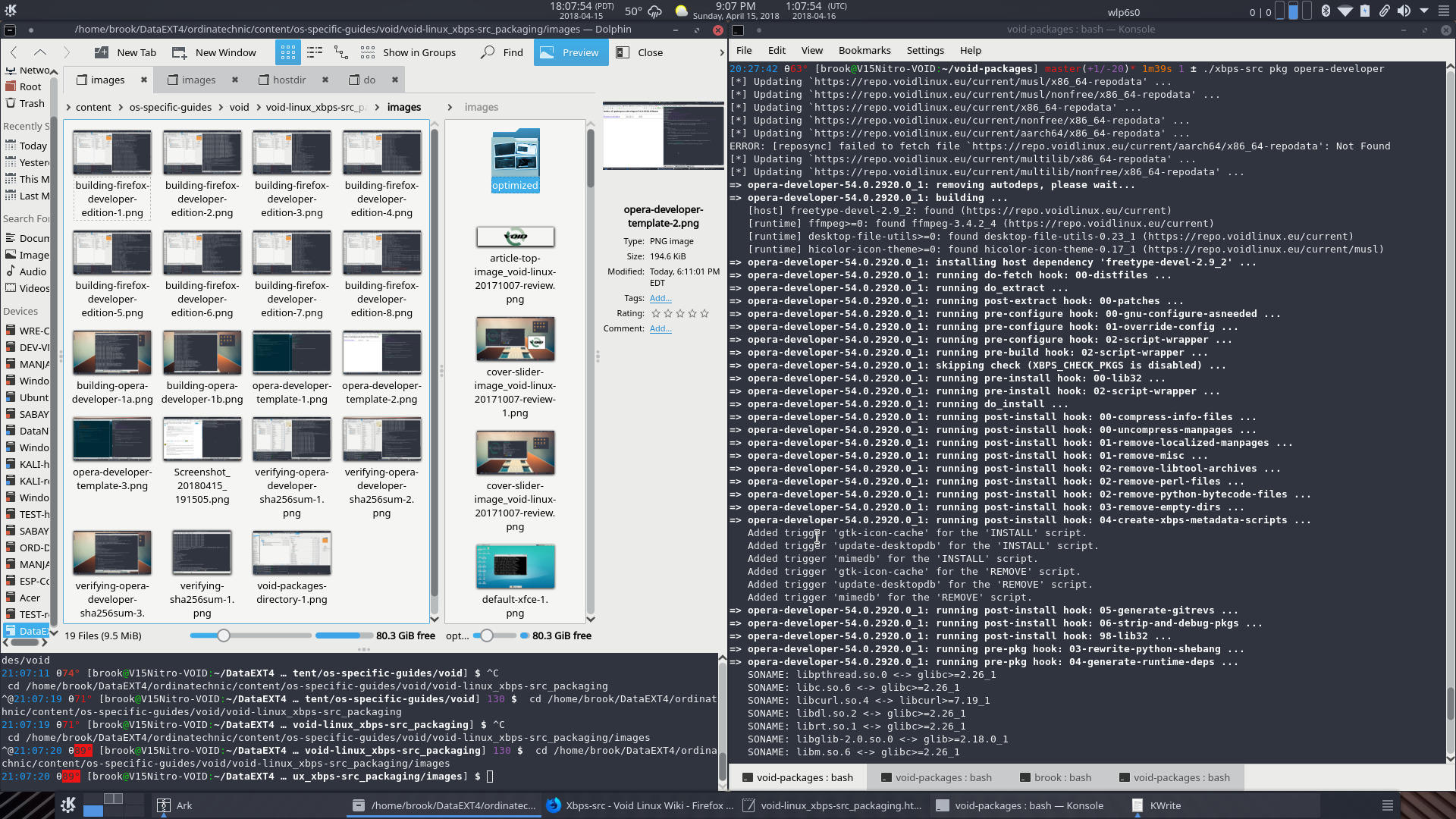Viewport: 1456px width, 819px height.
Task: Switch to the last void-packages : bash tab
Action: click(1173, 777)
